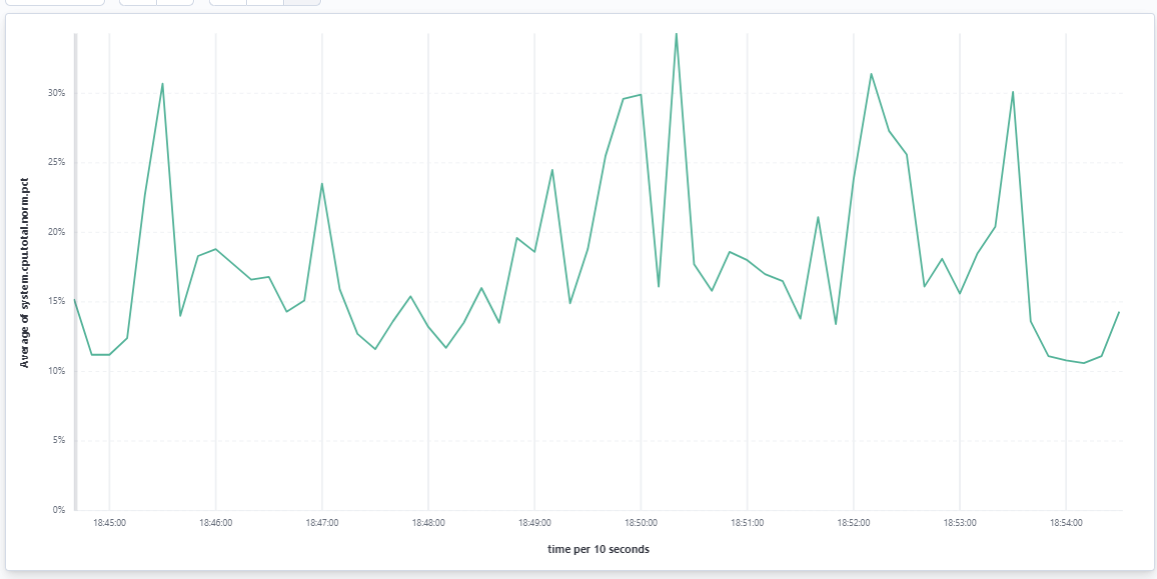
Task: Click the "10%" y-axis tick label
Action: point(58,371)
